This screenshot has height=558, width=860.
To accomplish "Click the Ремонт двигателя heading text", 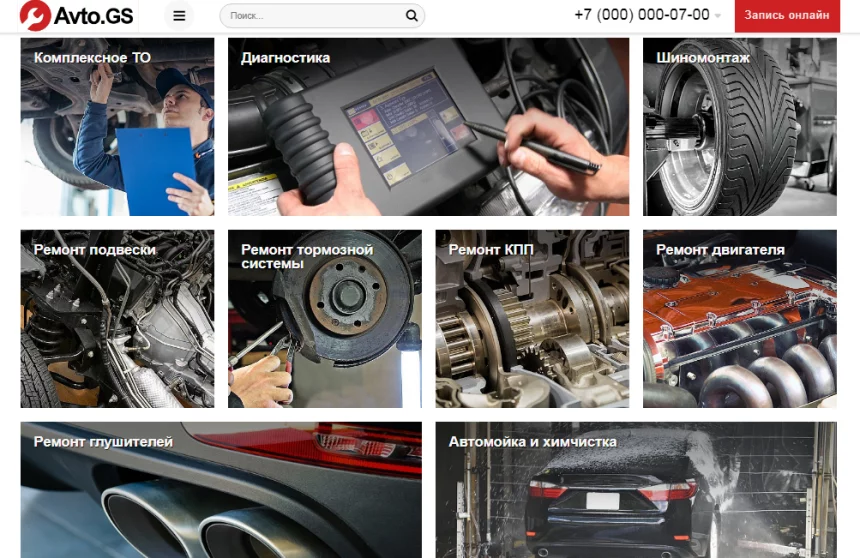I will [x=720, y=250].
